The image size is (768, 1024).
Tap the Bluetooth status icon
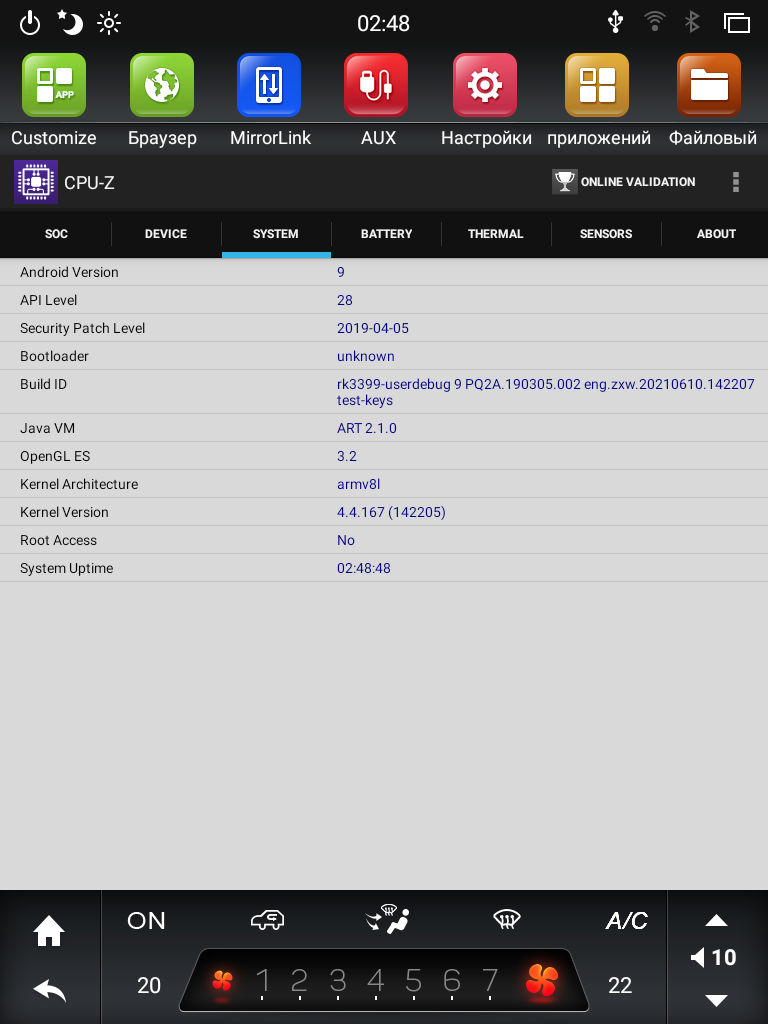pyautogui.click(x=692, y=22)
